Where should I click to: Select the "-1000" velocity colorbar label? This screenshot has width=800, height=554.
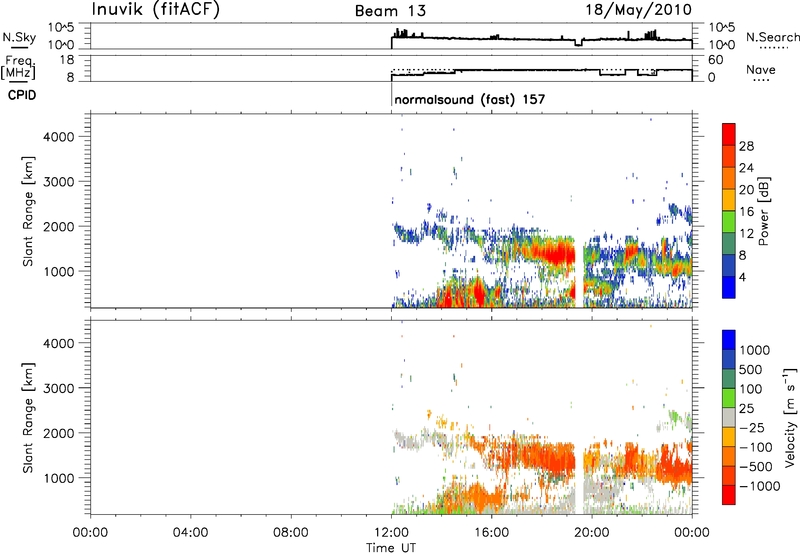(x=759, y=486)
